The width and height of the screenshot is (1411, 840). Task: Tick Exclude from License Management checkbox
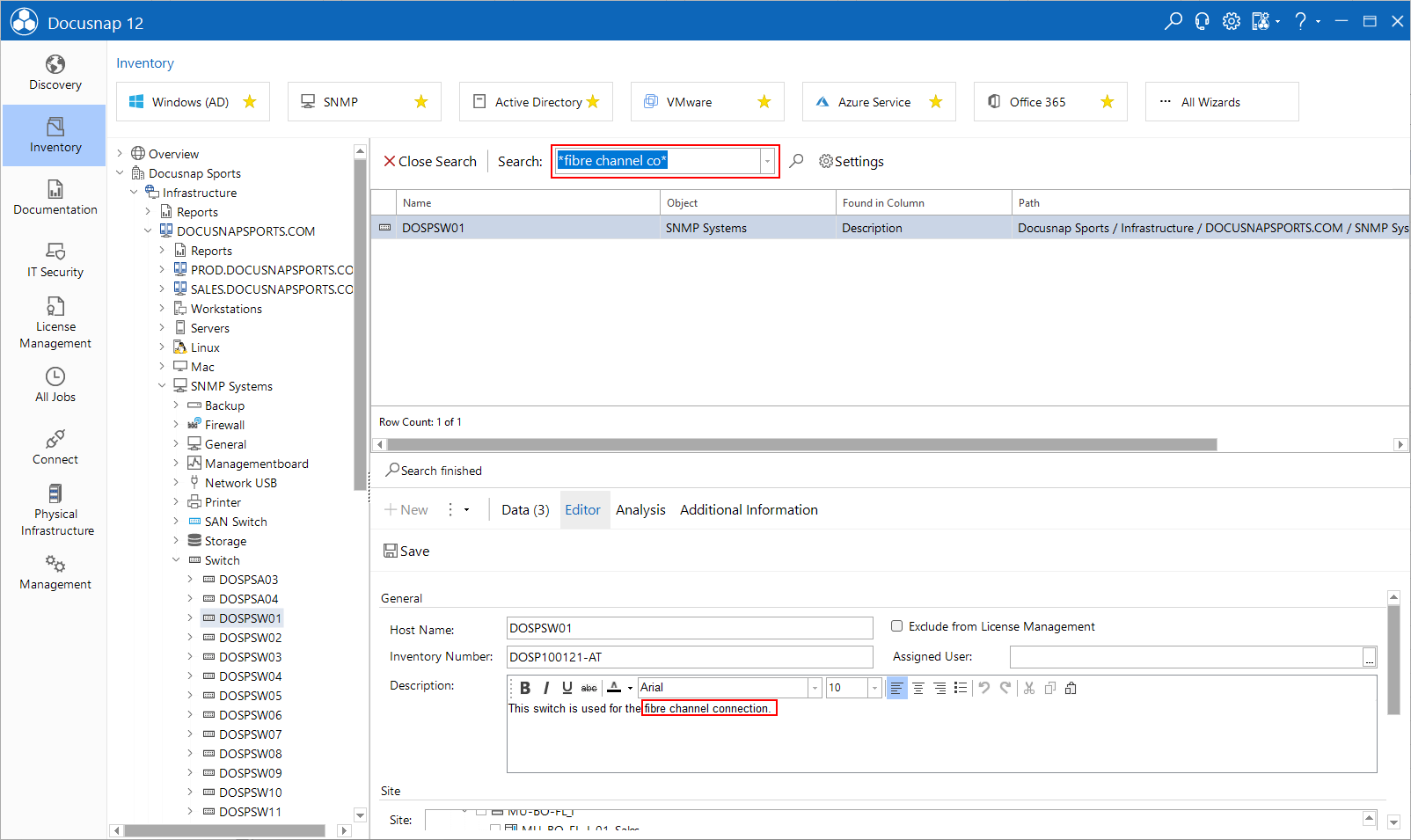896,626
